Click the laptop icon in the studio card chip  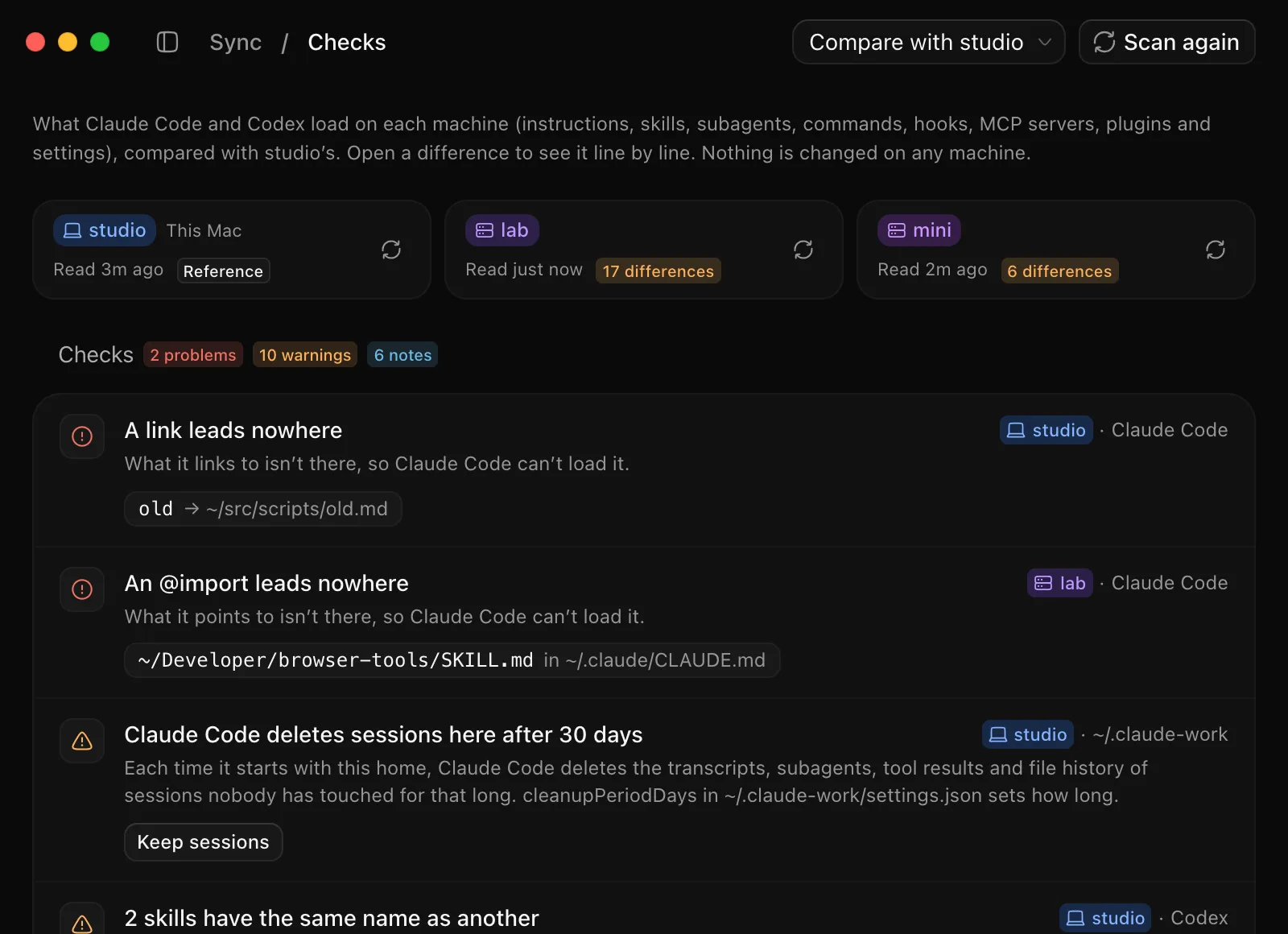72,230
